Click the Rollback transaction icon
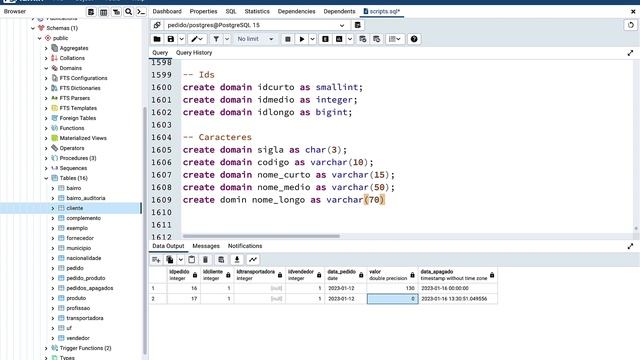This screenshot has height=360, width=640. tap(376, 39)
